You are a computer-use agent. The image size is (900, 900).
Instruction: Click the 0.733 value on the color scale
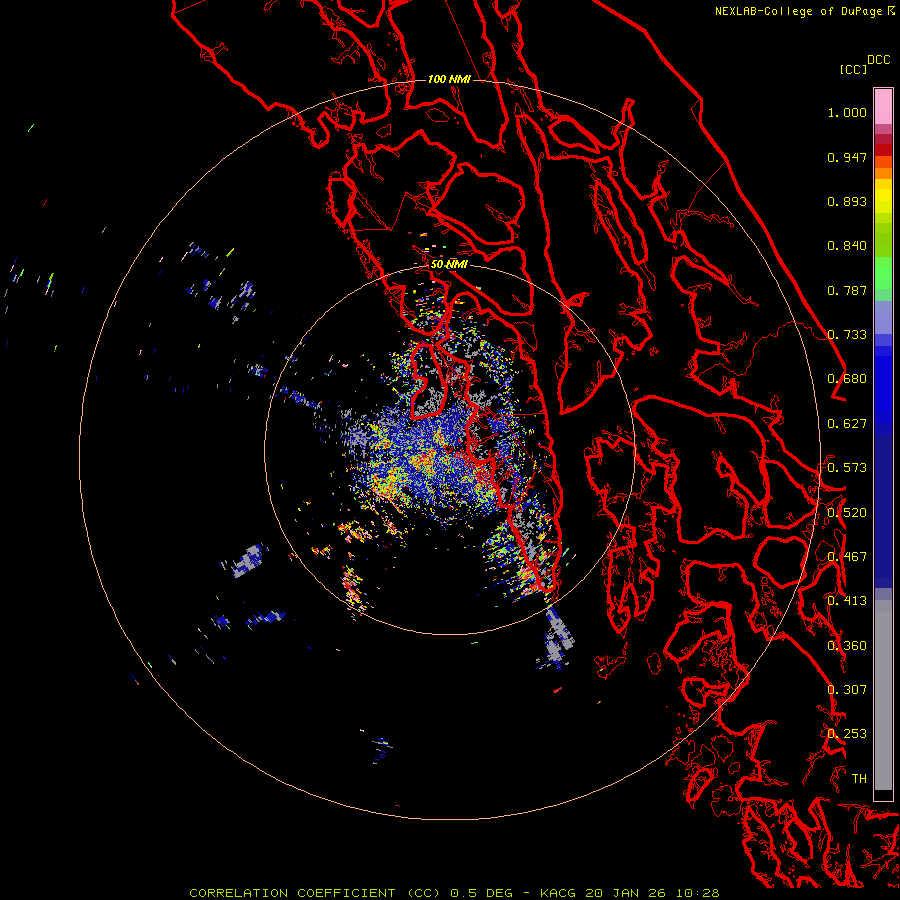coord(847,335)
